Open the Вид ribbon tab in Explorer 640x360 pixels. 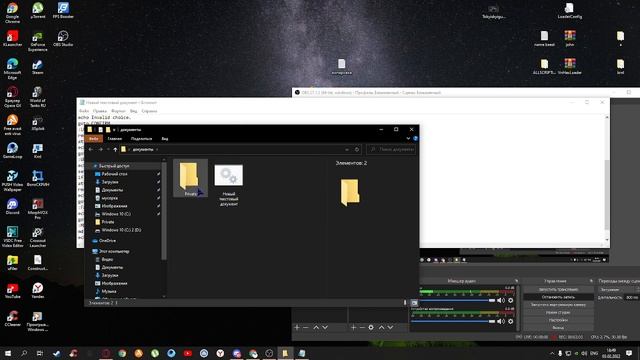click(164, 139)
